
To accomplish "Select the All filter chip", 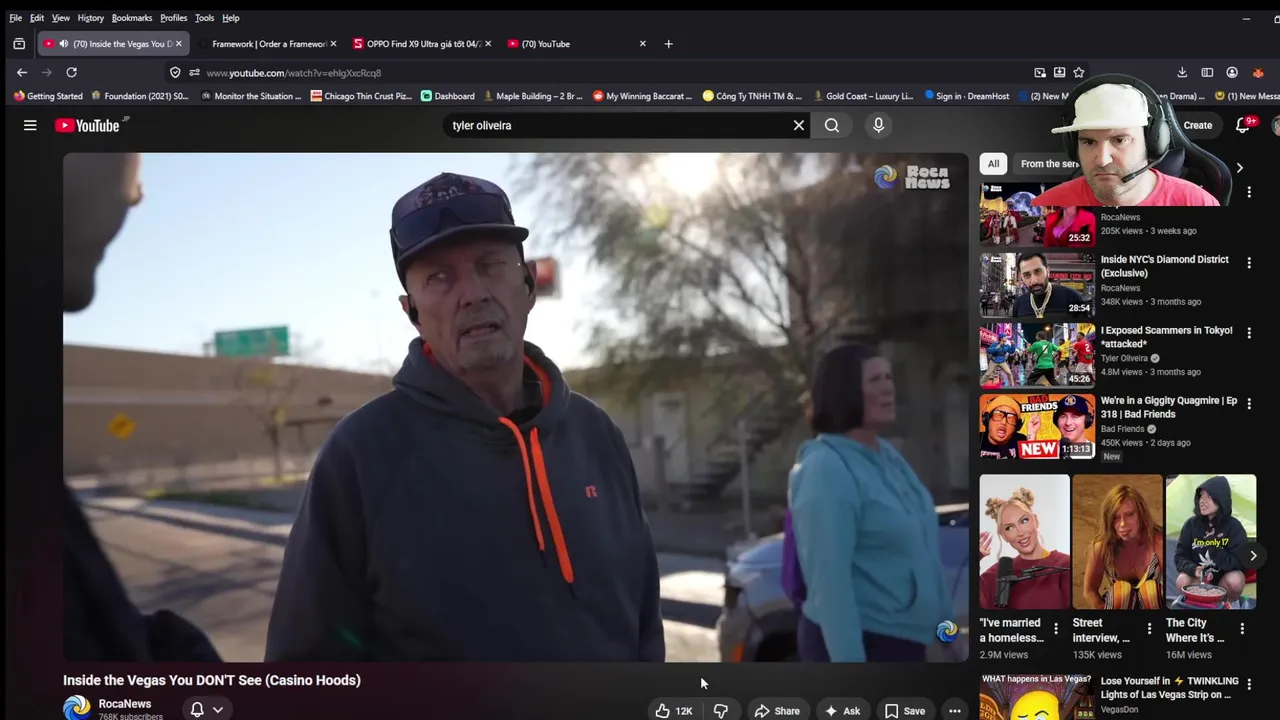I will tap(993, 164).
